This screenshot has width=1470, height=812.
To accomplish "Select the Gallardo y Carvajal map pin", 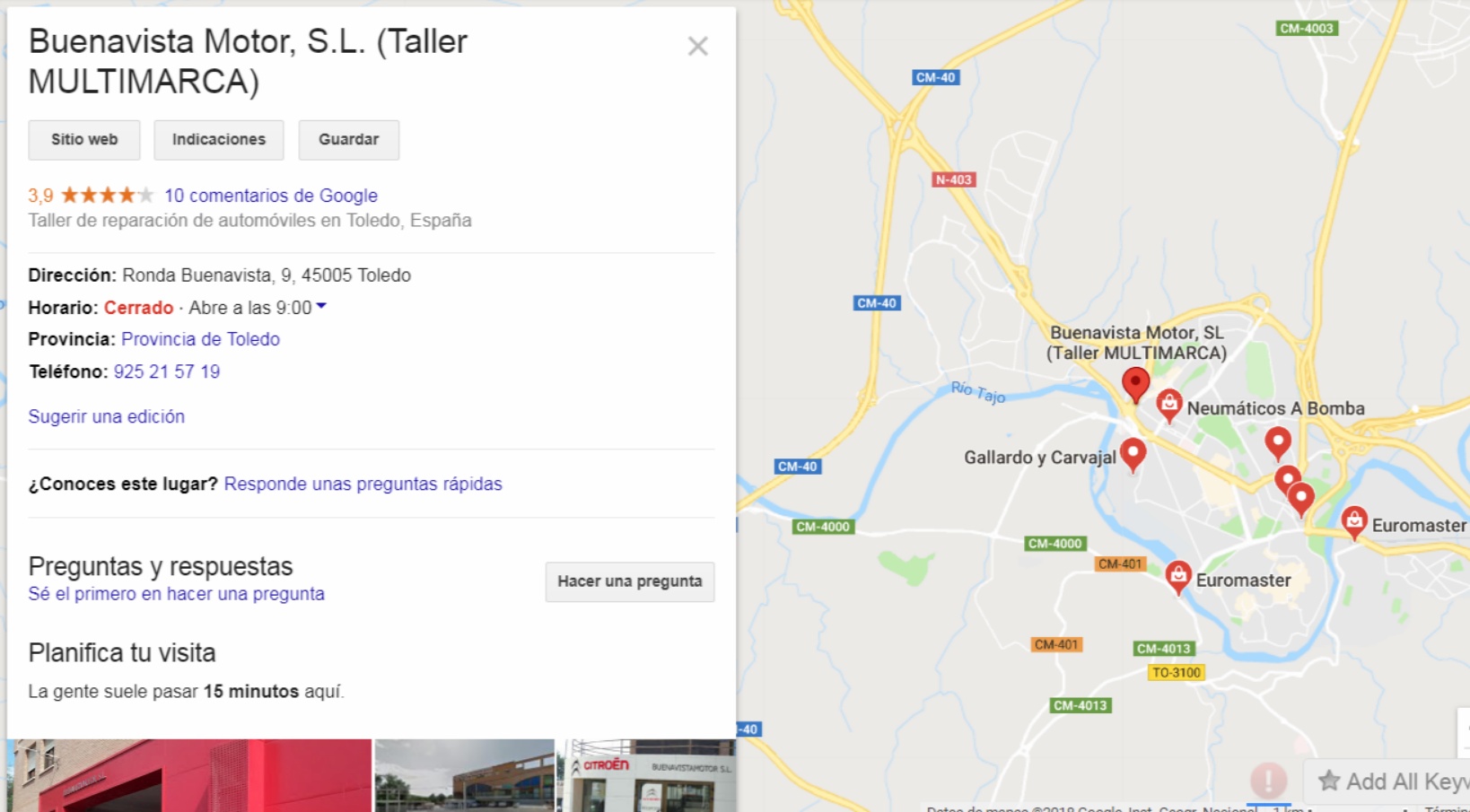I will [x=1133, y=455].
